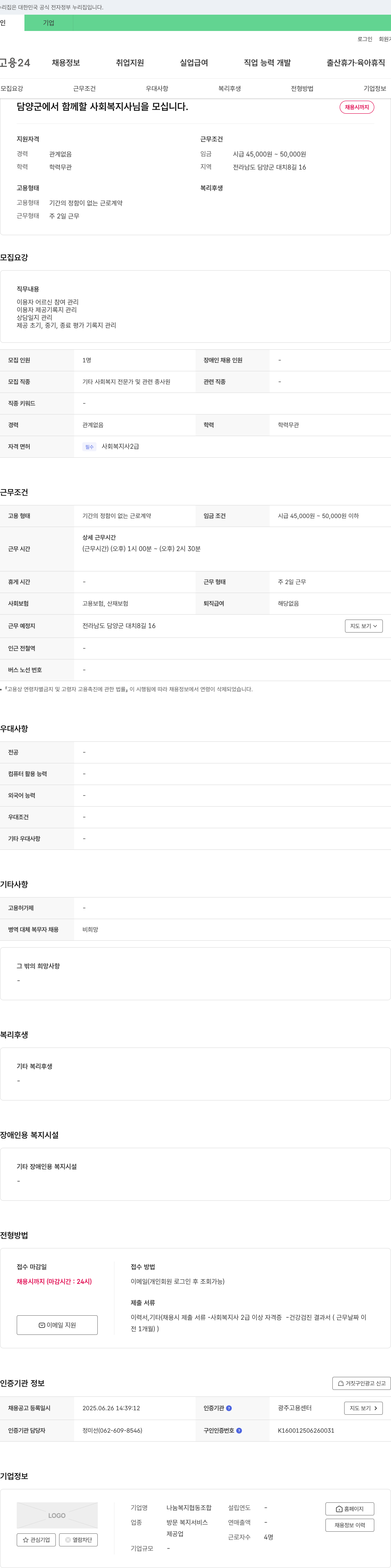
Task: Add company to 관심기업
Action: tap(37, 1539)
